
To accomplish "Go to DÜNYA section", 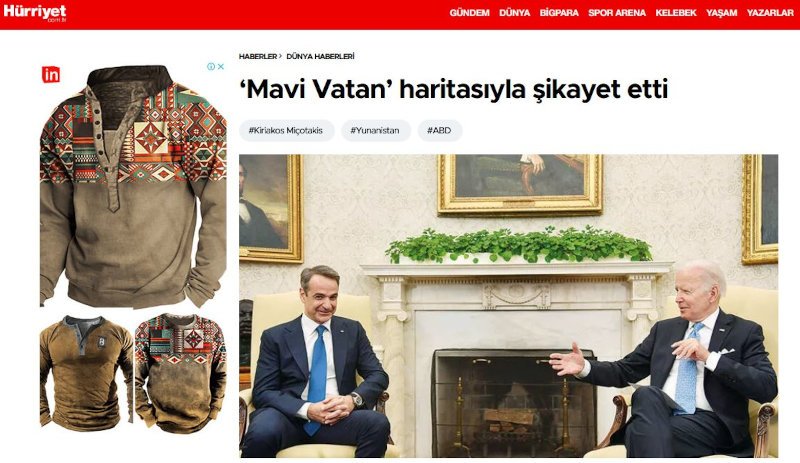I will (x=514, y=13).
